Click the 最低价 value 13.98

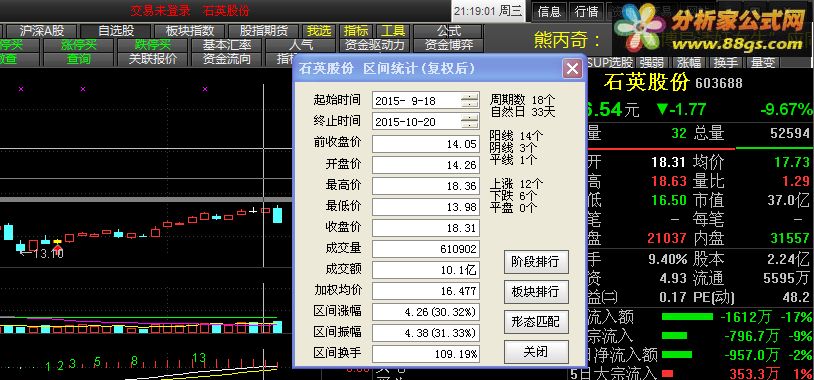click(x=426, y=207)
